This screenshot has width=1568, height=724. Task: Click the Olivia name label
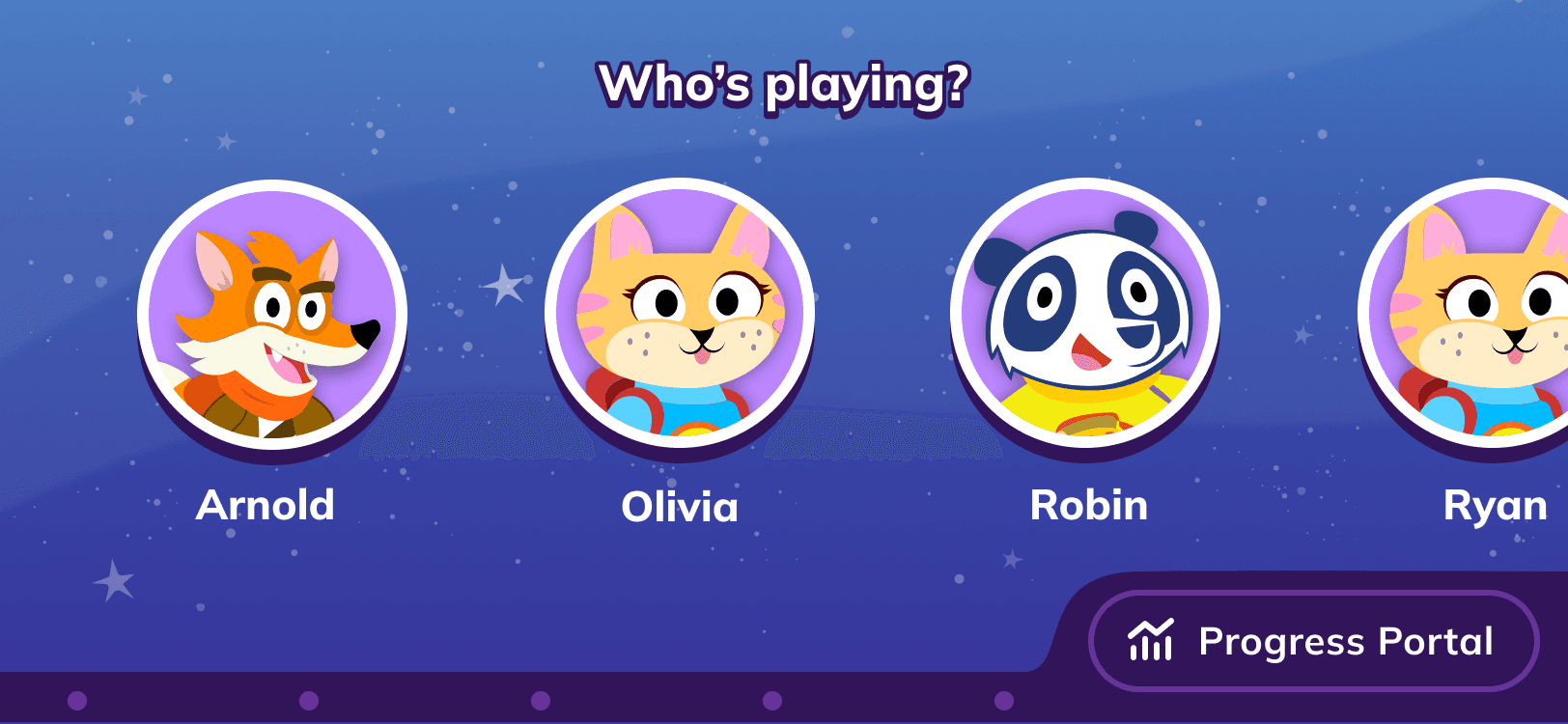point(680,507)
